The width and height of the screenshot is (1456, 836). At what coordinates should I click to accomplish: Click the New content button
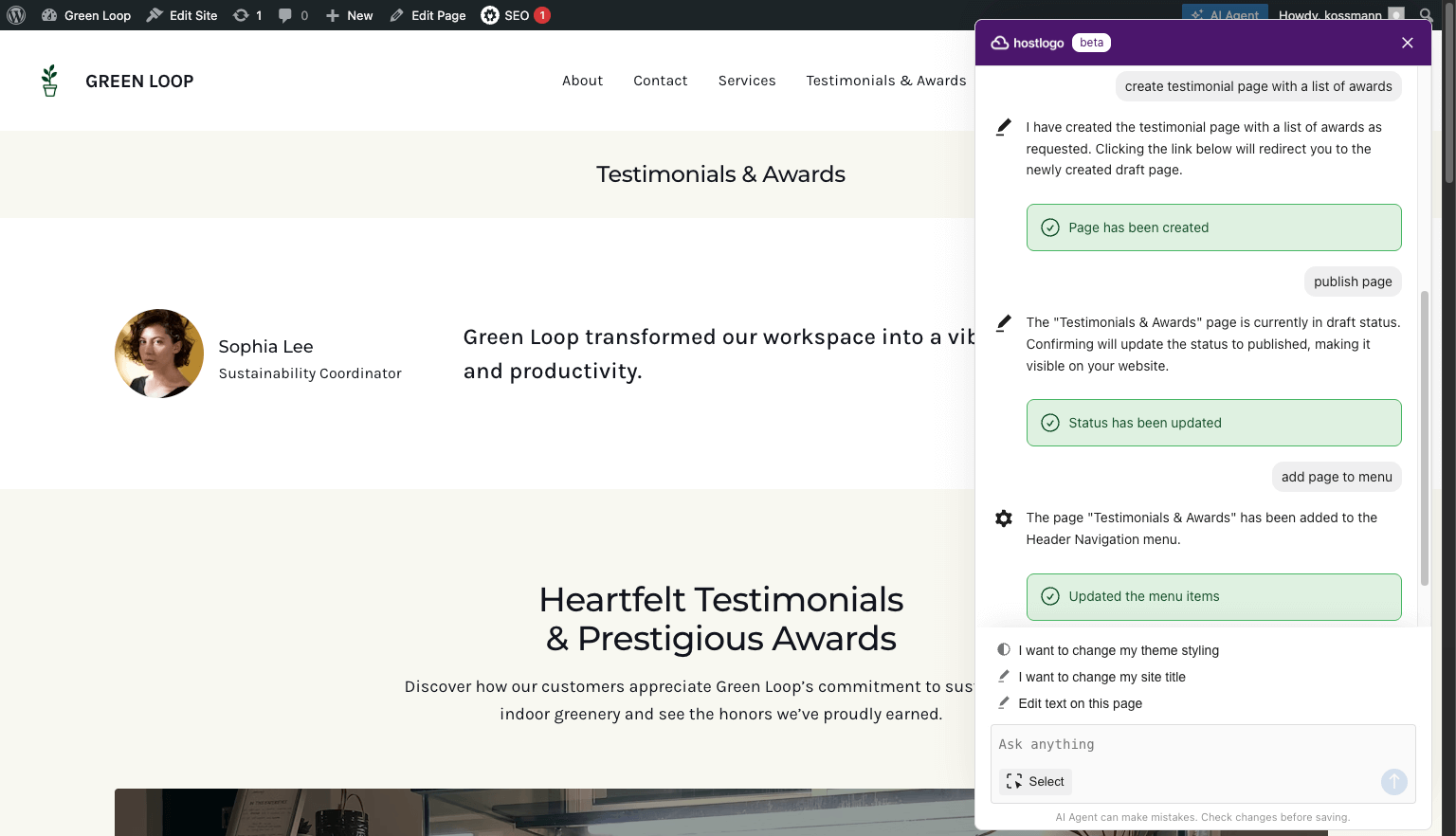coord(349,15)
